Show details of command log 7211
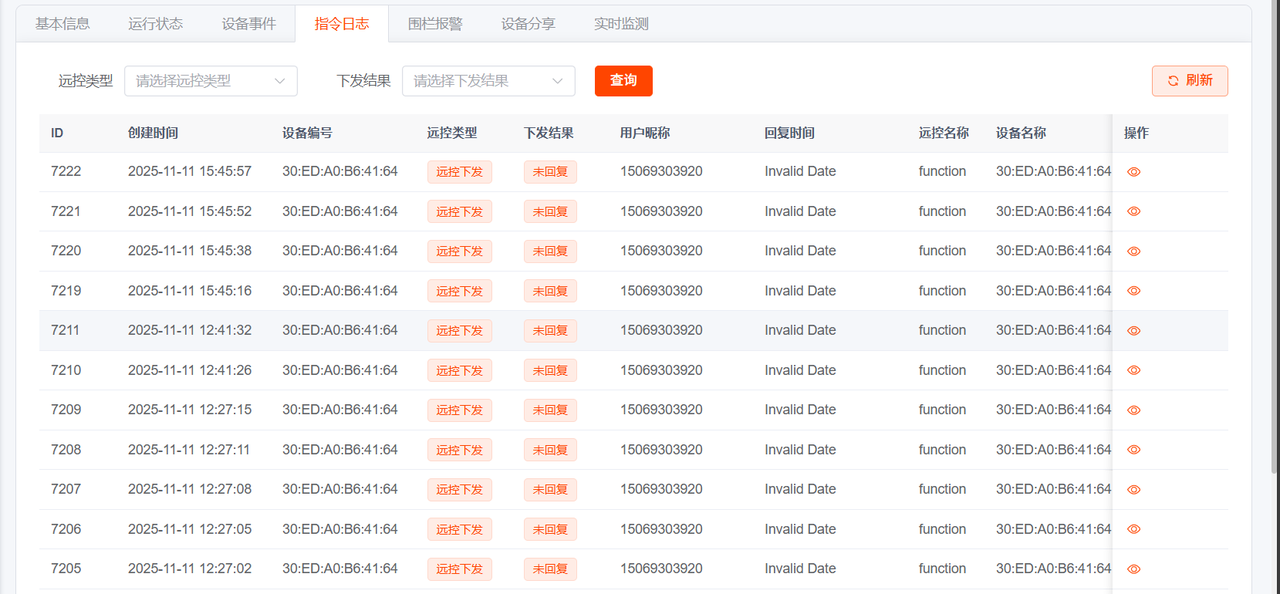The image size is (1280, 594). (1133, 331)
